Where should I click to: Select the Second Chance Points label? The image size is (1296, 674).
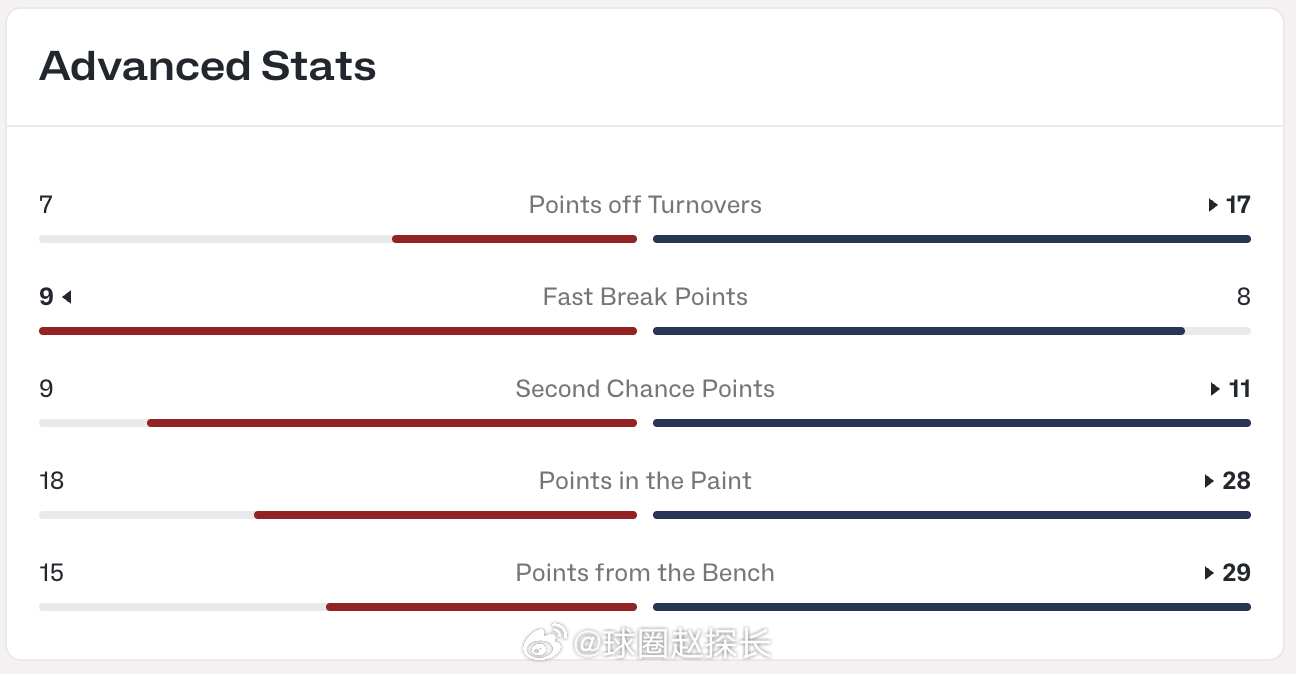point(645,389)
